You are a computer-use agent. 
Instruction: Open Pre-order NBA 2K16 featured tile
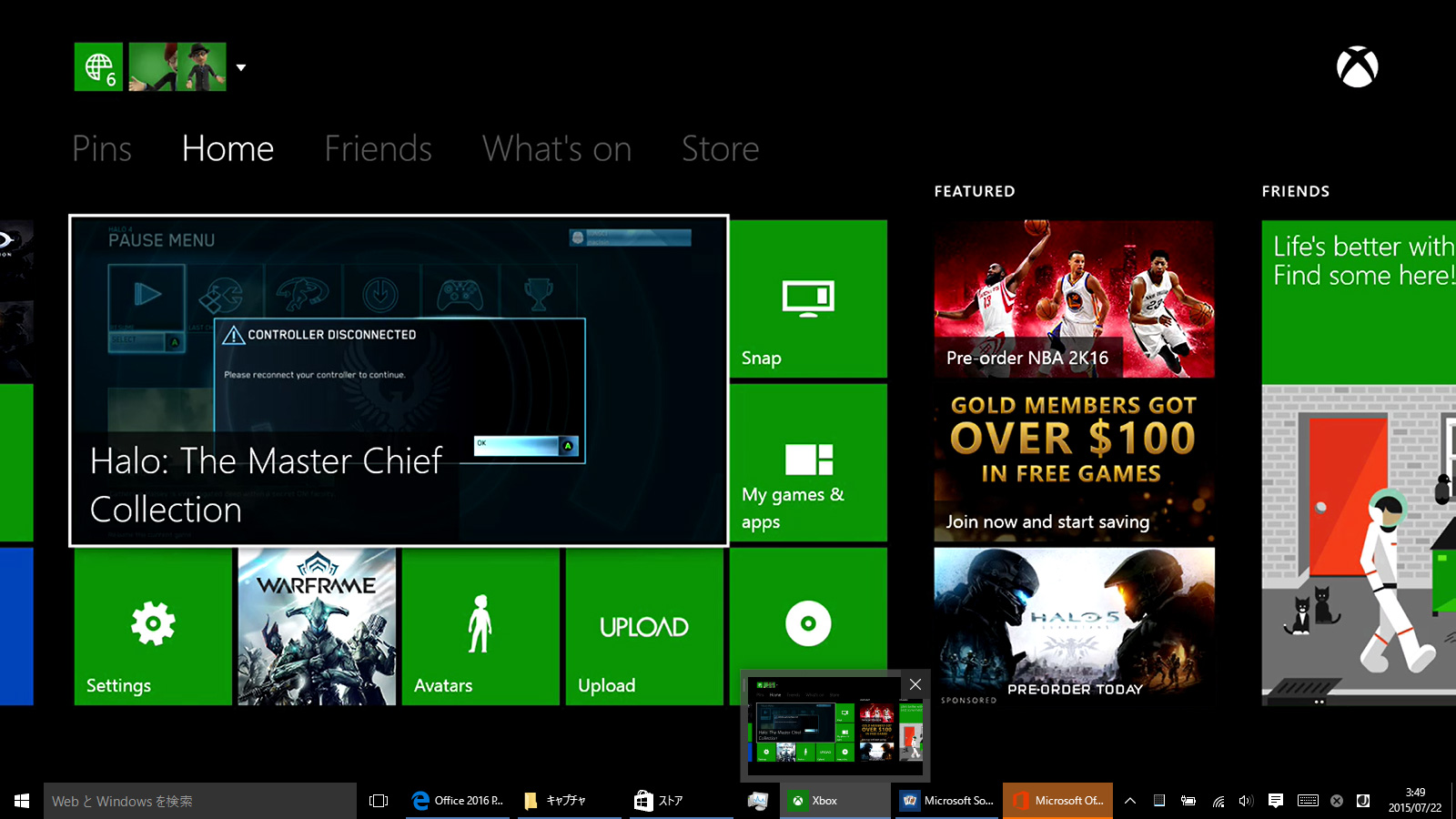(x=1074, y=298)
